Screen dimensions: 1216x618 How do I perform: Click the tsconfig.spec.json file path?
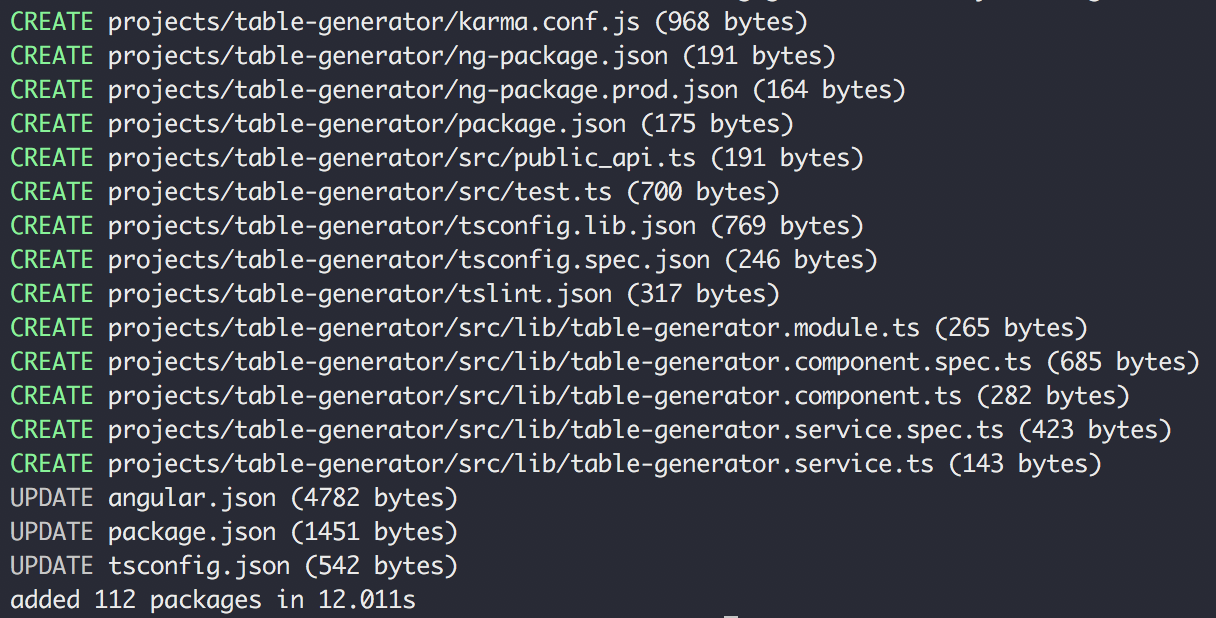[x=409, y=260]
